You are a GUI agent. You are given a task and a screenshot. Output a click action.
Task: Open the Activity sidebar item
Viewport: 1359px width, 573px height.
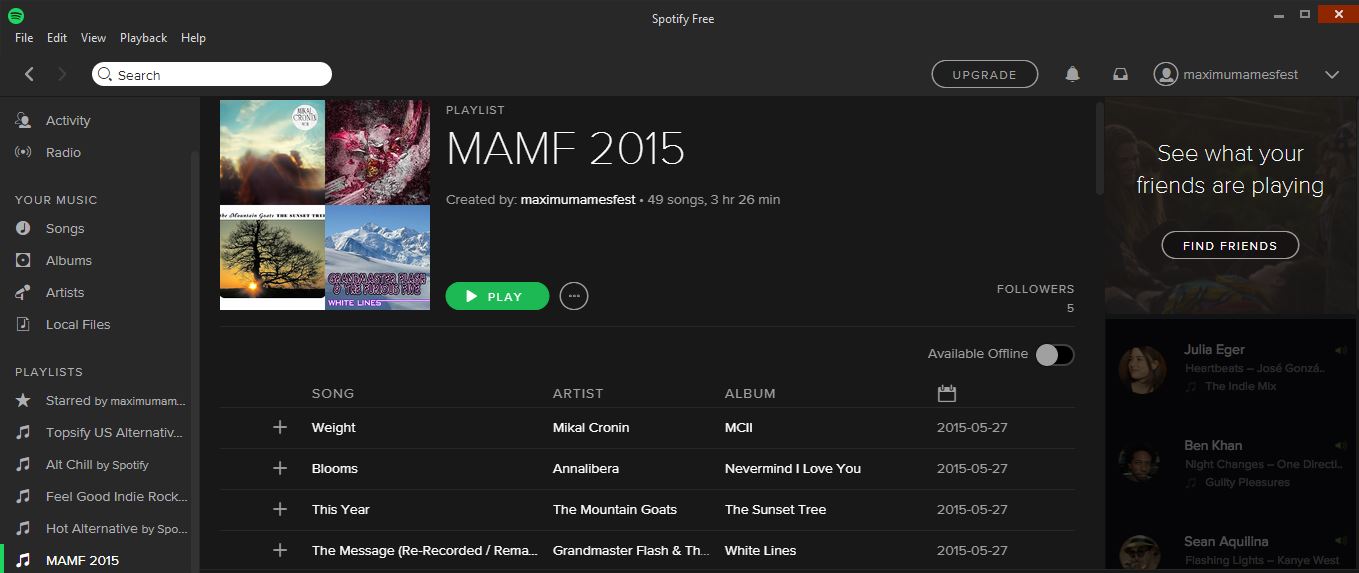pos(67,121)
